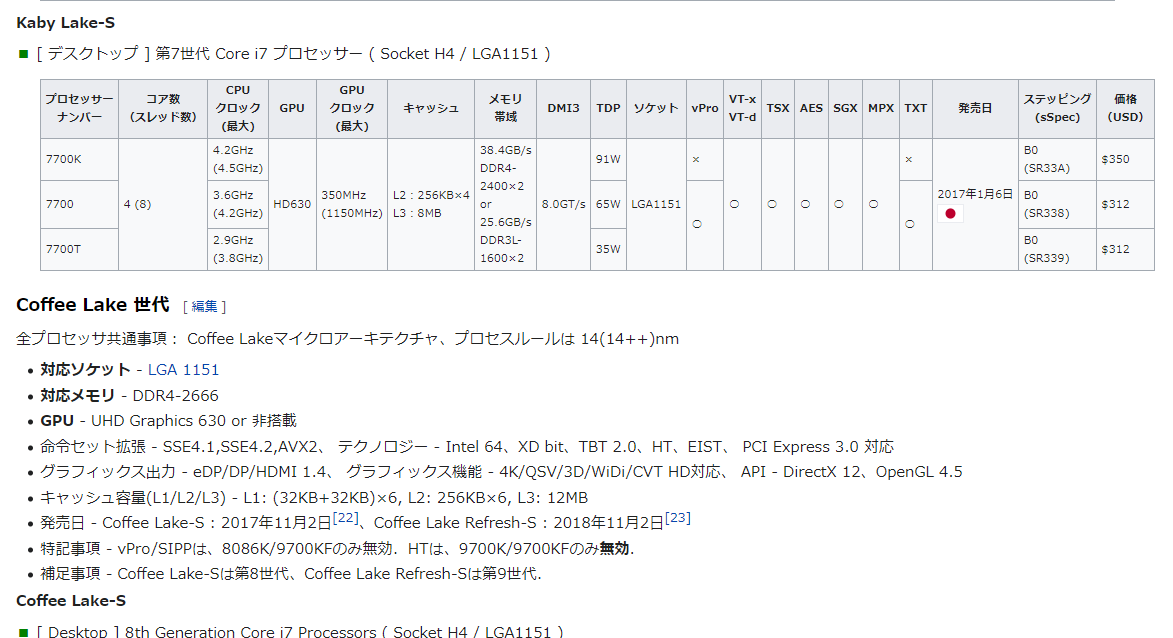The height and width of the screenshot is (638, 1173).
Task: Click the B0 (SR339) stepping cell
Action: (1057, 249)
